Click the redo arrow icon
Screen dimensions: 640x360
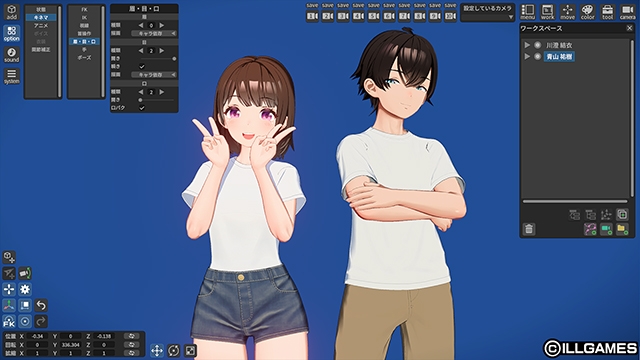tap(41, 322)
